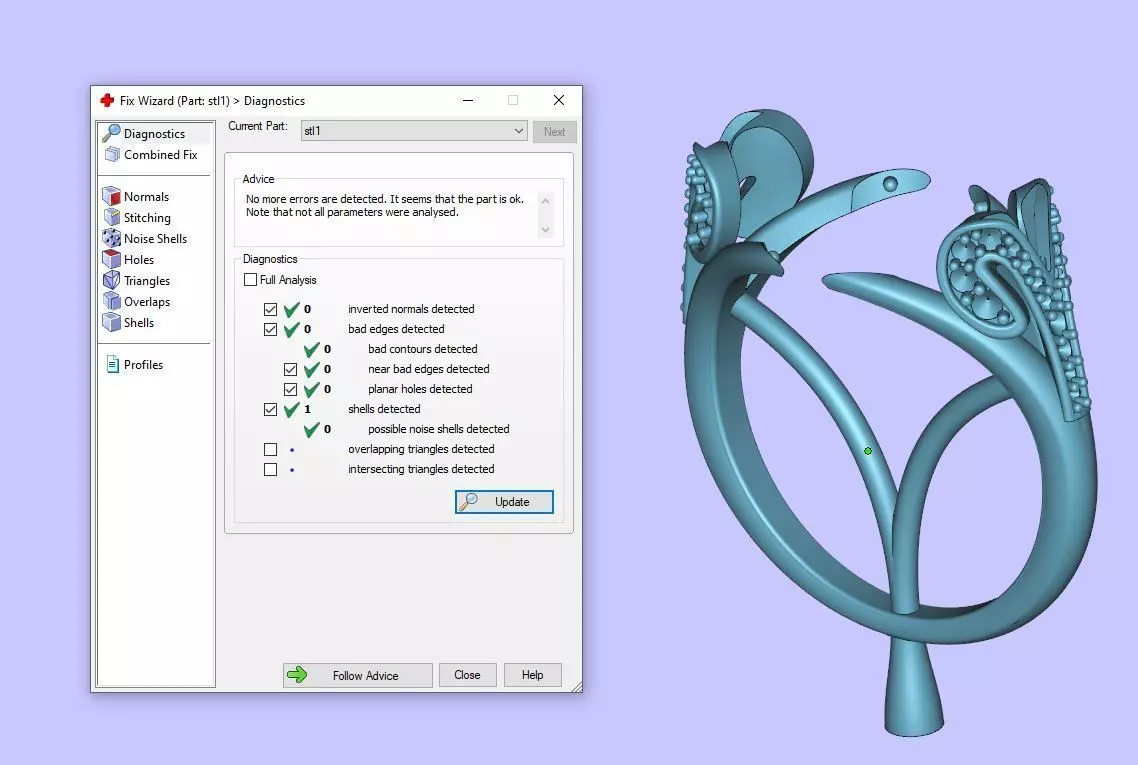Viewport: 1138px width, 765px height.
Task: Minimize the Fix Wizard dialog
Action: (x=468, y=100)
